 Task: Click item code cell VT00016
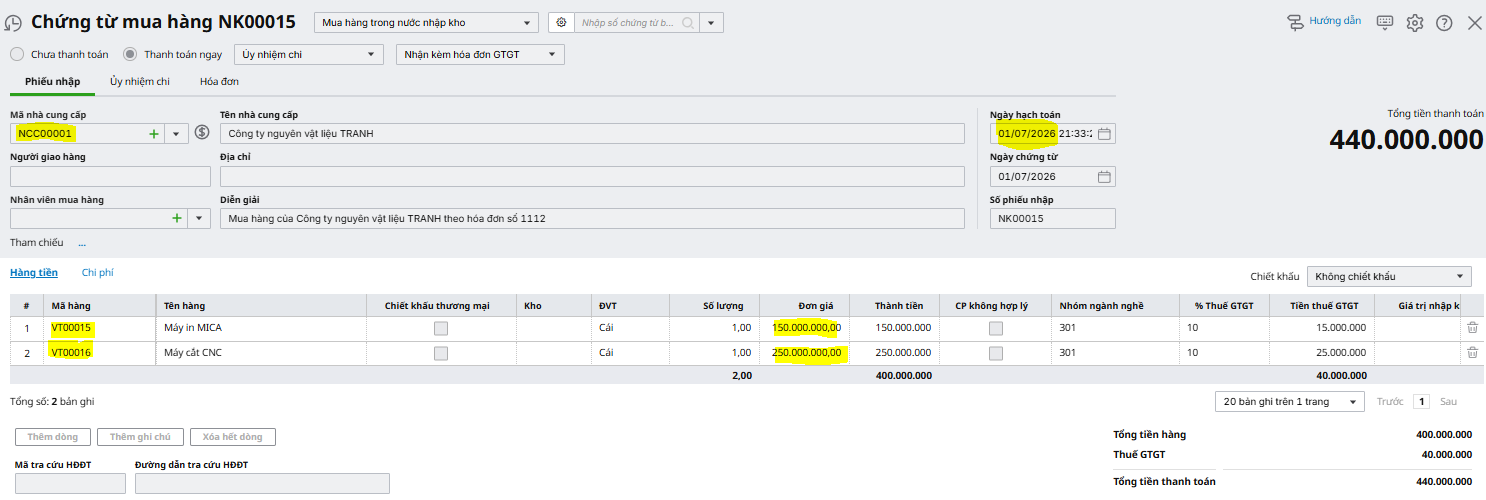pyautogui.click(x=99, y=353)
